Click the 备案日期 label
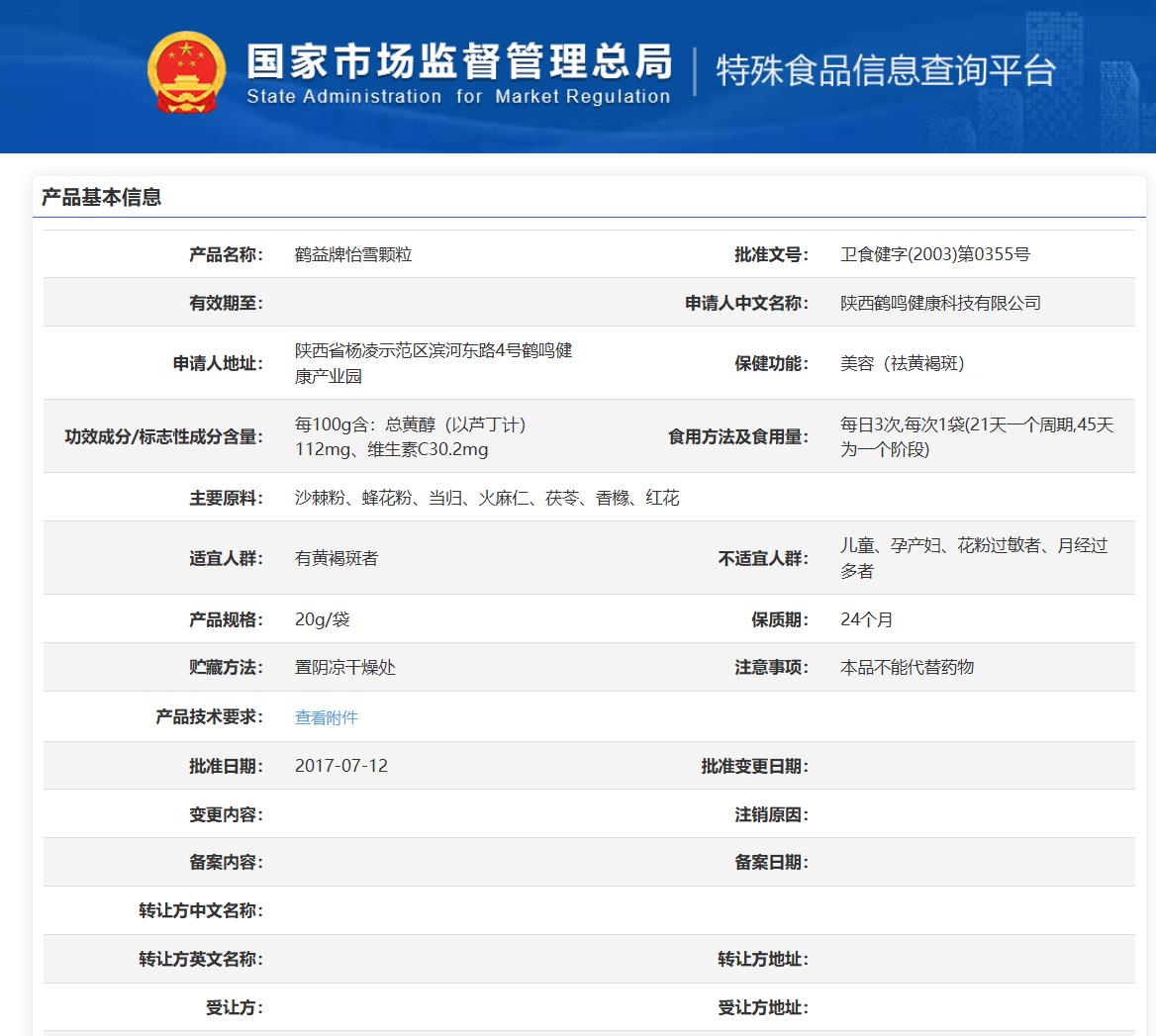This screenshot has height=1036, width=1156. coord(771,862)
